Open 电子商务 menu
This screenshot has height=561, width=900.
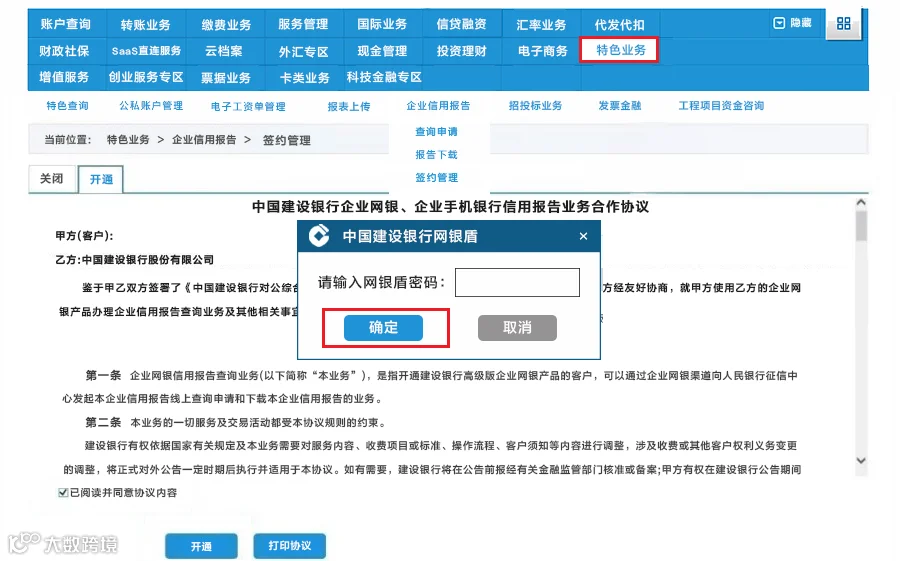click(x=542, y=51)
